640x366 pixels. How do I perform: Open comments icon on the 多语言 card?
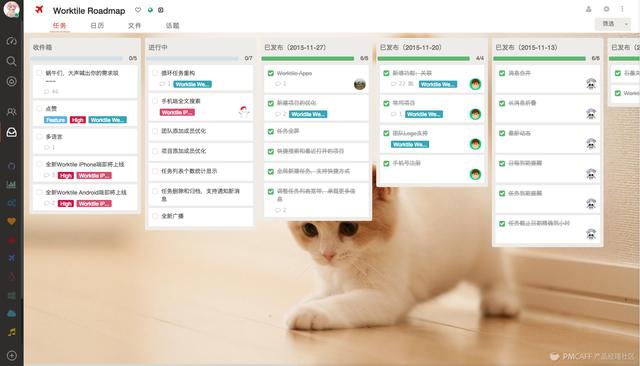[47, 147]
